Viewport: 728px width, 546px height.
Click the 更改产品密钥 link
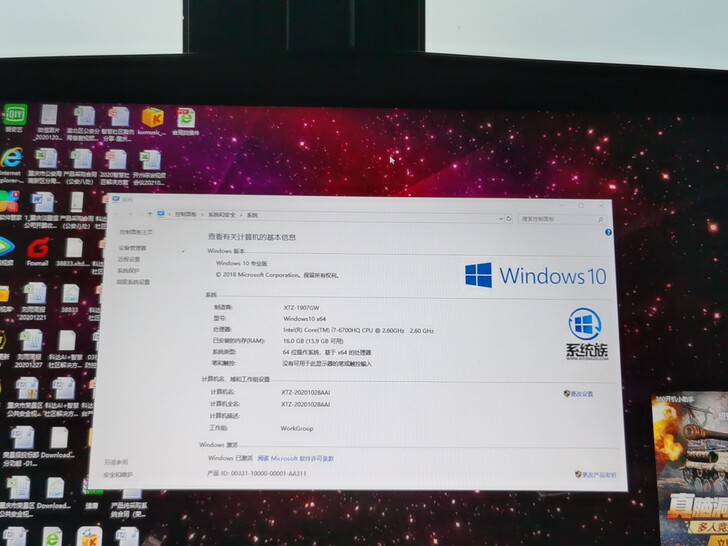pyautogui.click(x=598, y=474)
